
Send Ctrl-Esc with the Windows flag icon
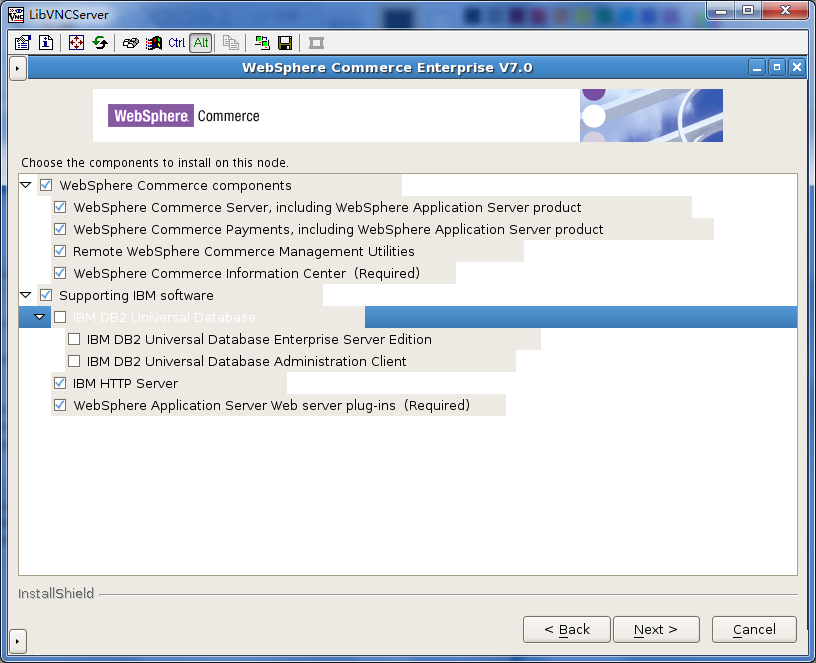[154, 43]
